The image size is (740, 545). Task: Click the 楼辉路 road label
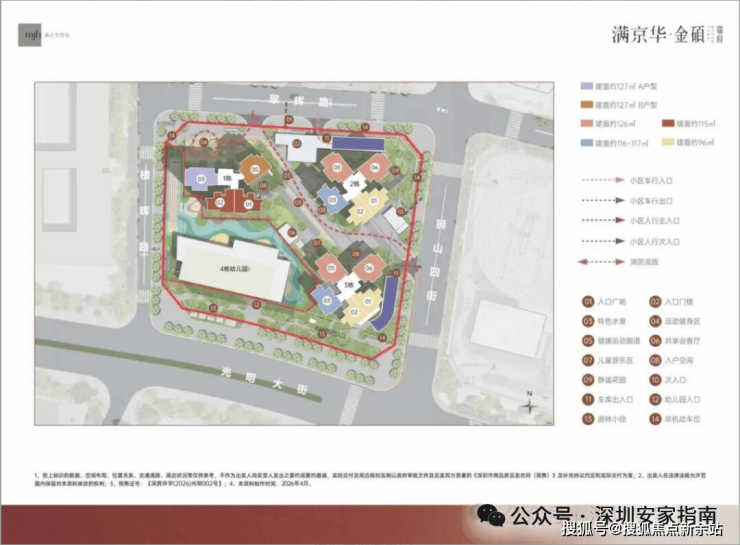pyautogui.click(x=145, y=210)
